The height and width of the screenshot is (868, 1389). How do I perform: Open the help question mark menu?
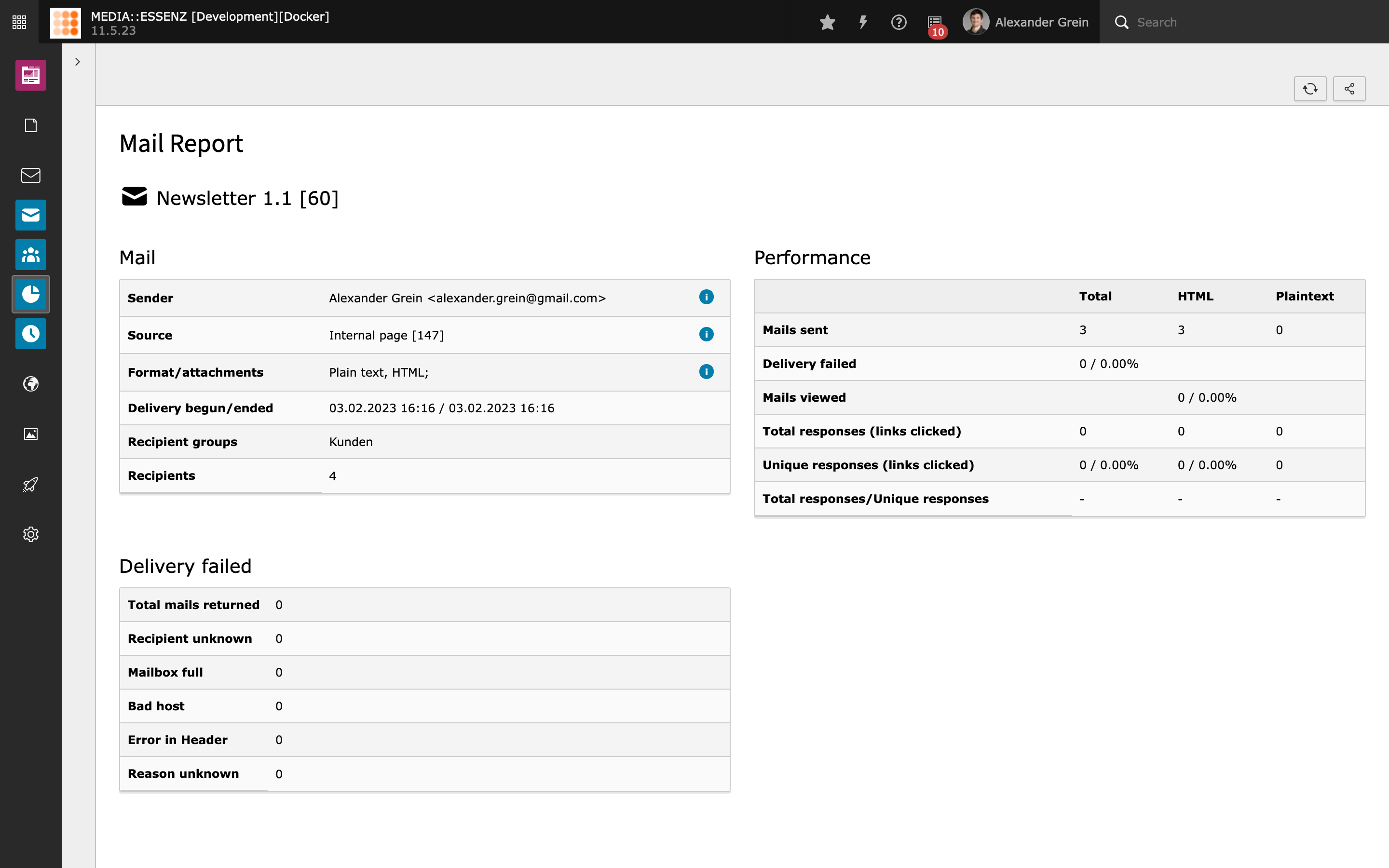[898, 22]
